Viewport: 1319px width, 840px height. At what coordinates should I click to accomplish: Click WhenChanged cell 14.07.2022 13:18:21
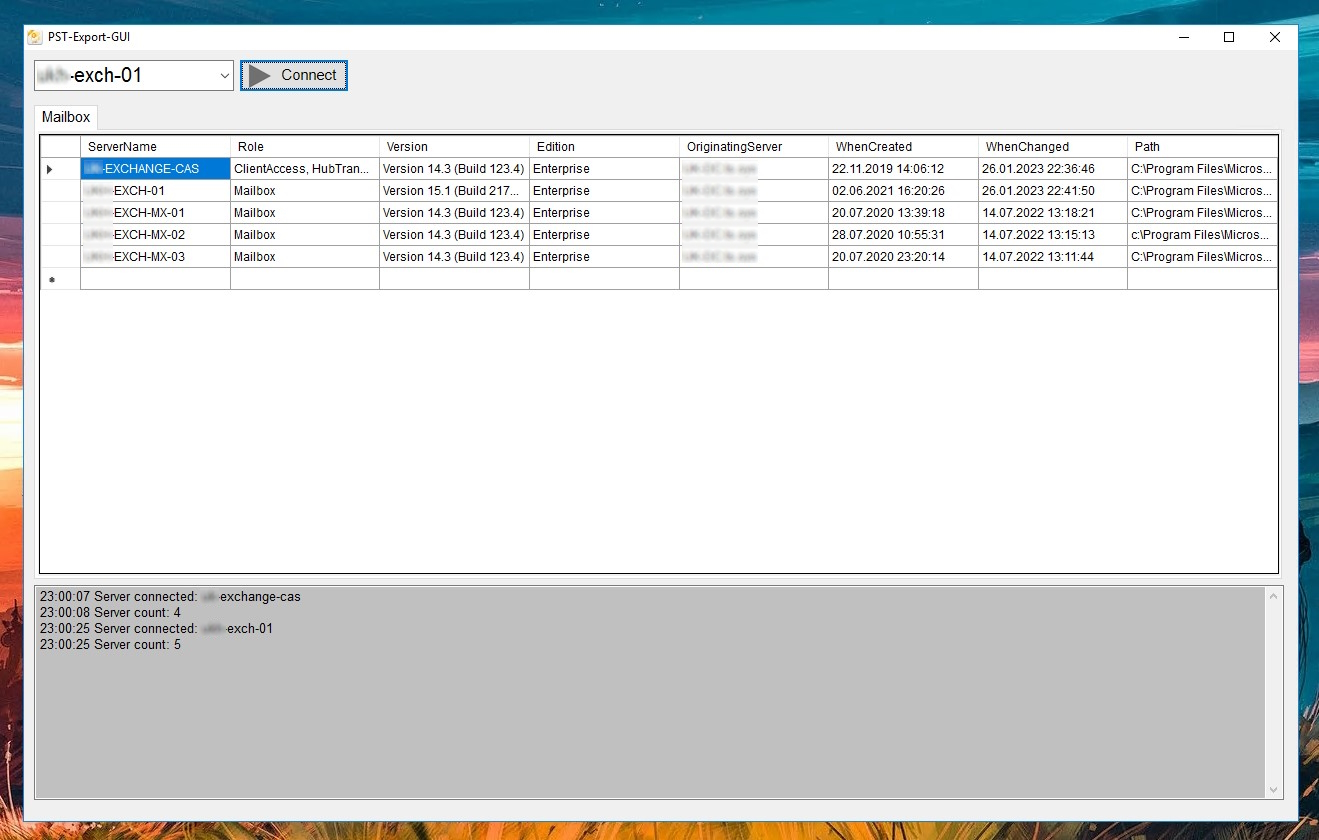tap(1053, 213)
